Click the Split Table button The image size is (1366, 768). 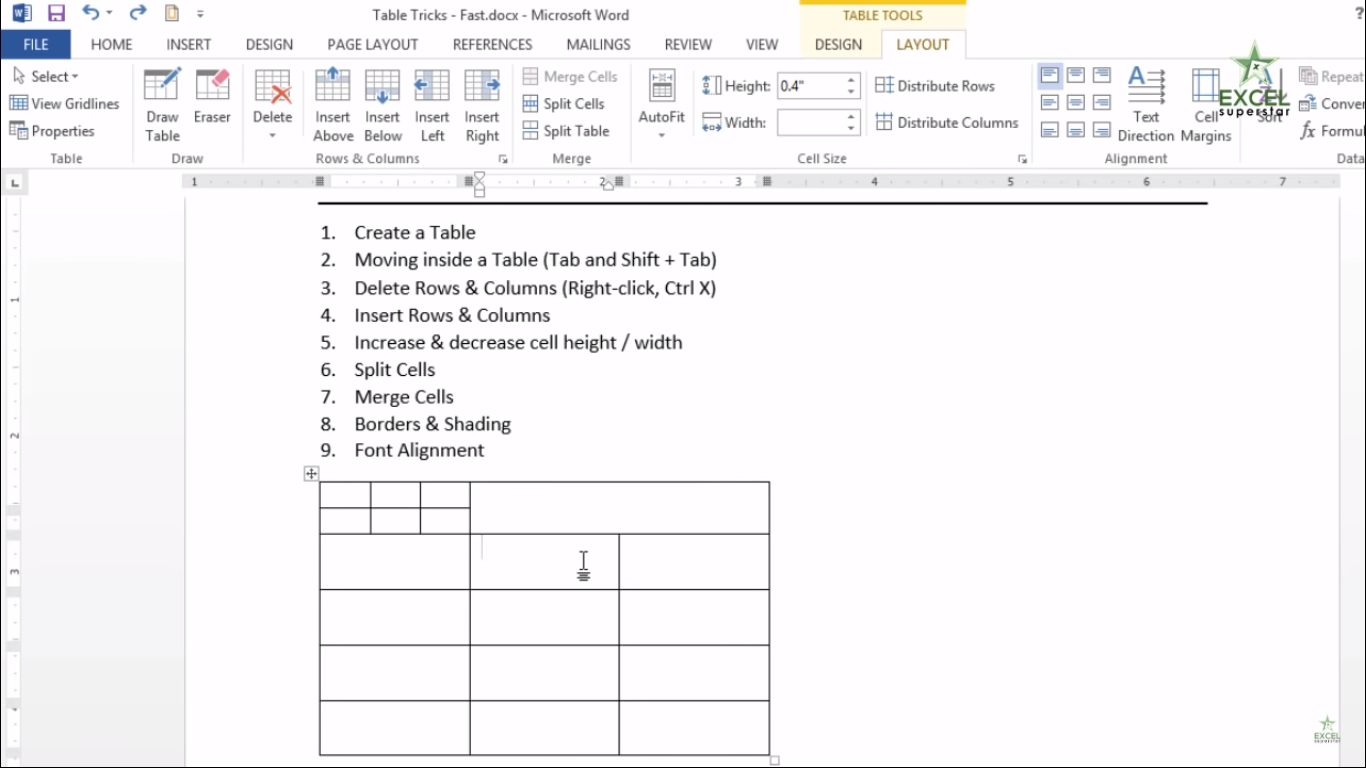pyautogui.click(x=565, y=131)
